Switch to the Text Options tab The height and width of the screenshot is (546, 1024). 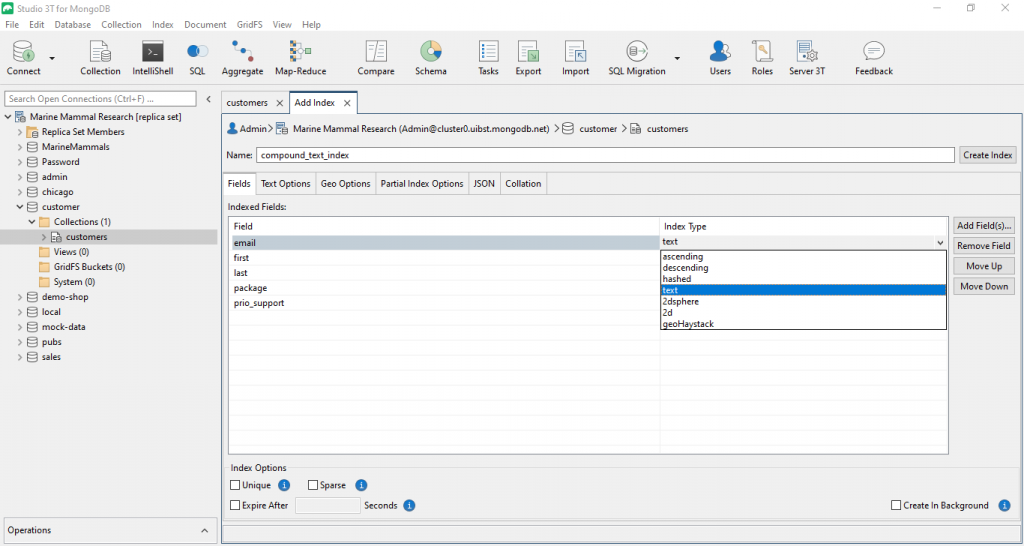pos(285,184)
